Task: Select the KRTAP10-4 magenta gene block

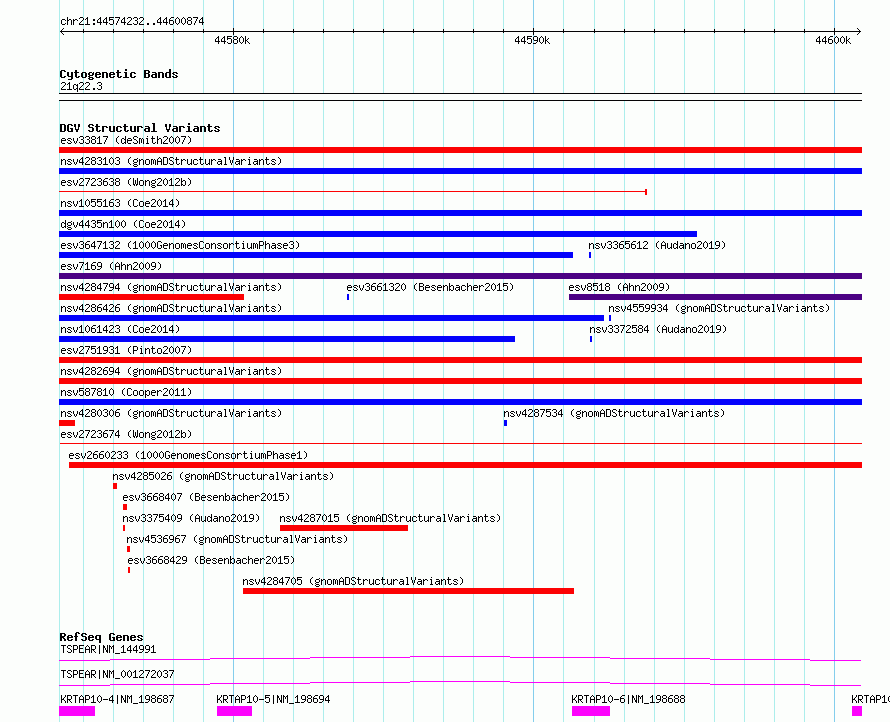Action: [x=77, y=711]
